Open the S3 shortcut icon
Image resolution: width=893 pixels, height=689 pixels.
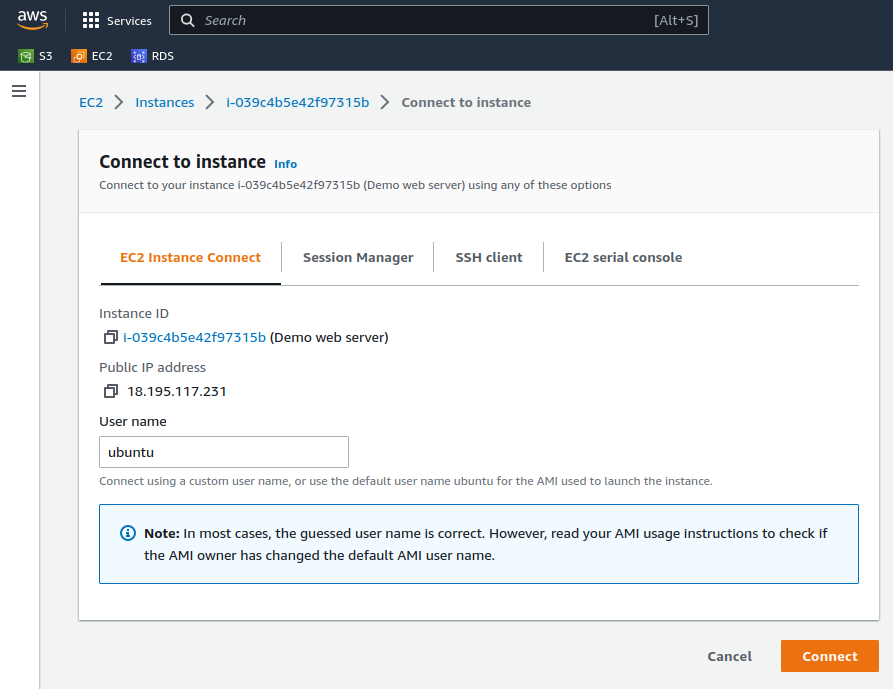26,56
